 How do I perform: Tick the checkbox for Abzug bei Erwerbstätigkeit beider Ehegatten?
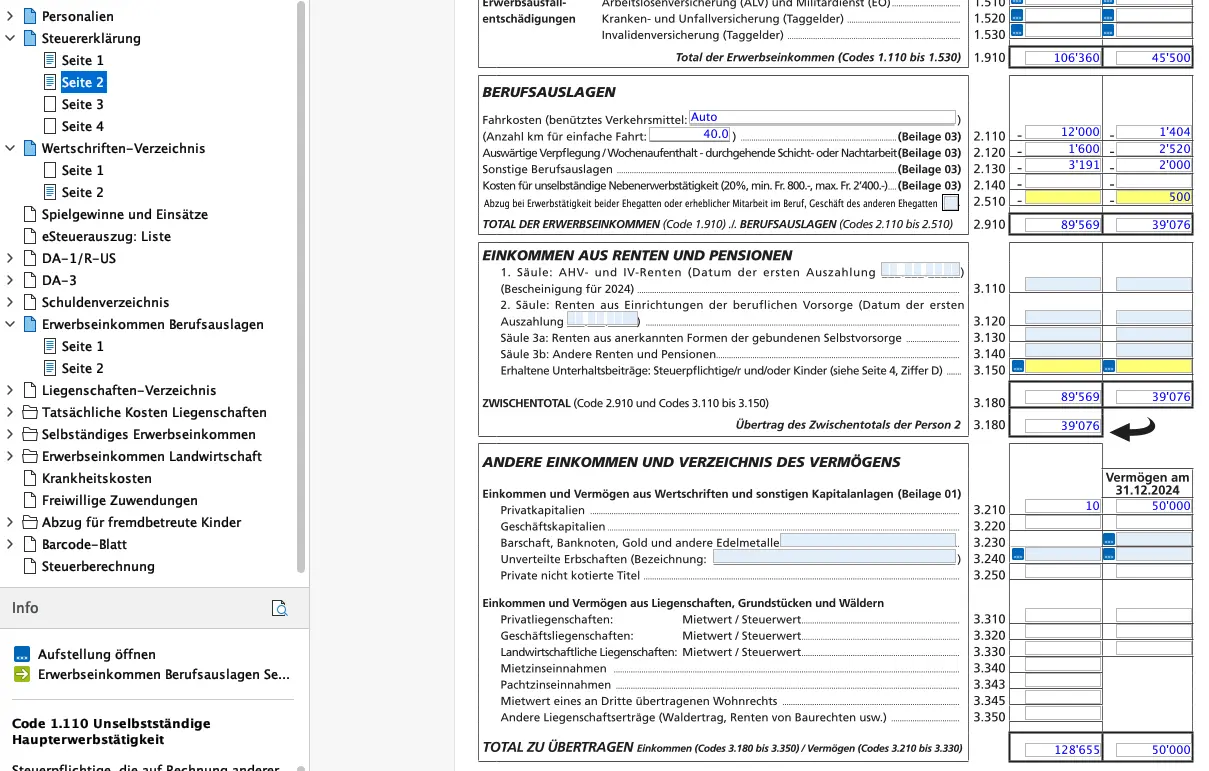coord(950,202)
